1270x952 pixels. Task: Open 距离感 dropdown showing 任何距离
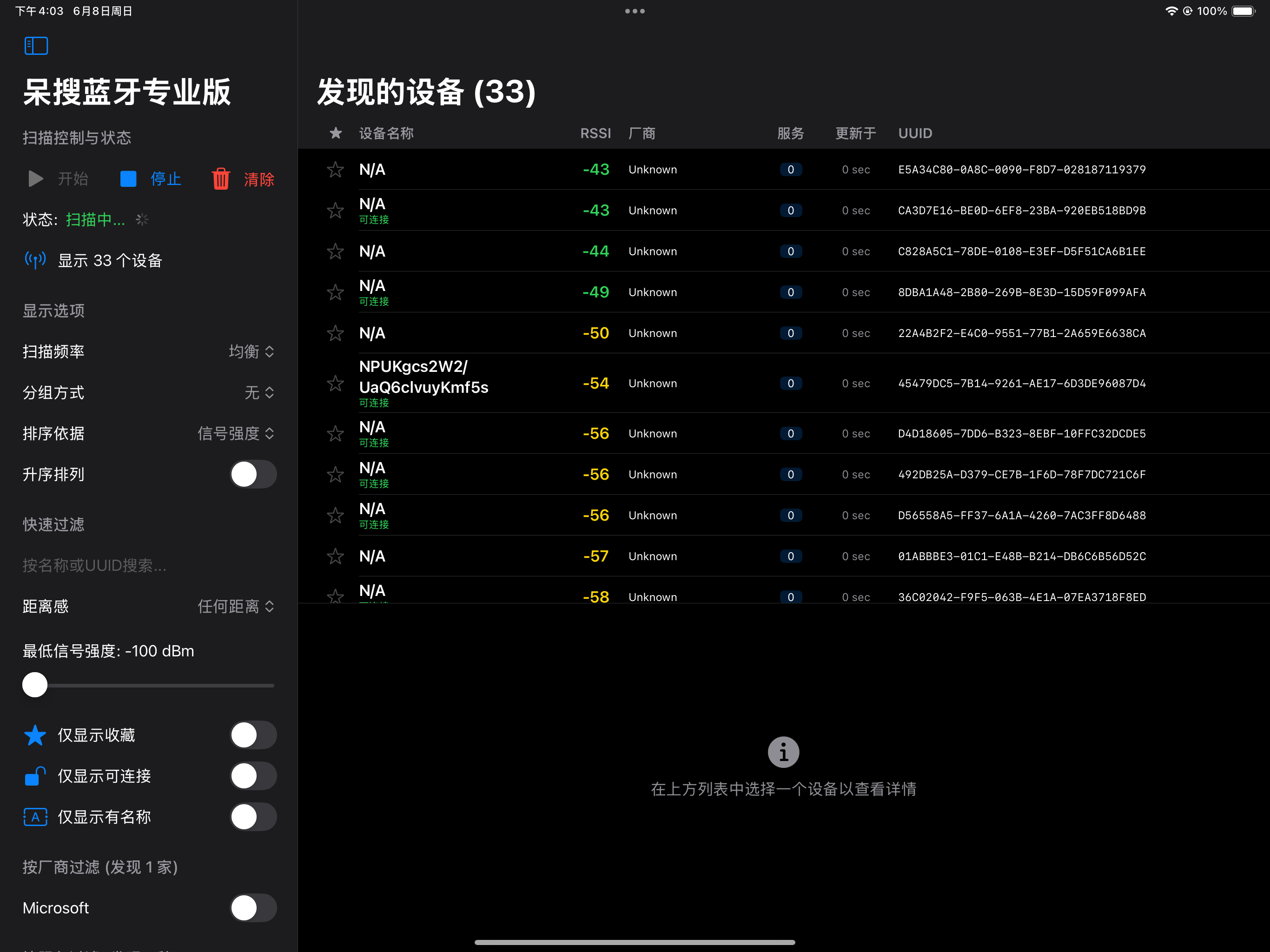coord(236,606)
